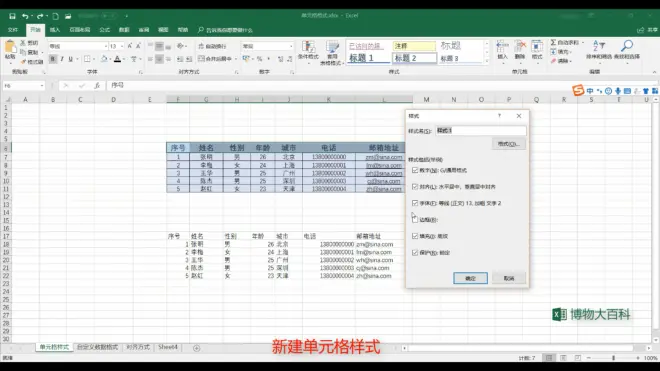
Task: Click the Find and Select magnifier
Action: [627, 46]
